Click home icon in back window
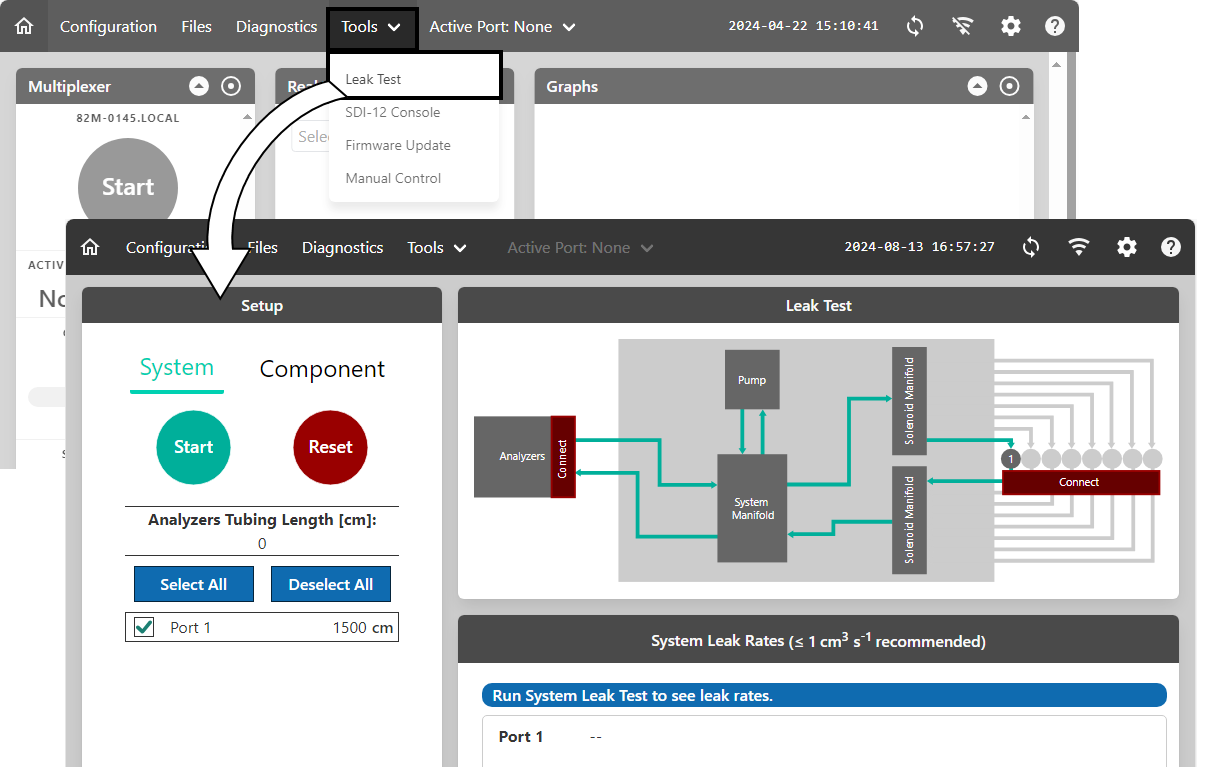 (24, 26)
